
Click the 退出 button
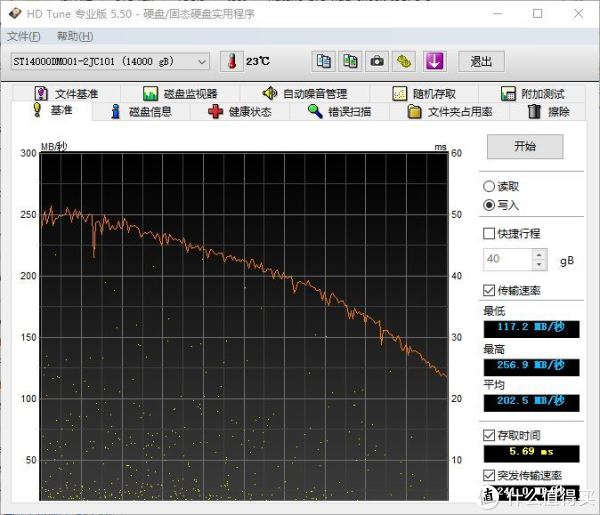pos(481,61)
